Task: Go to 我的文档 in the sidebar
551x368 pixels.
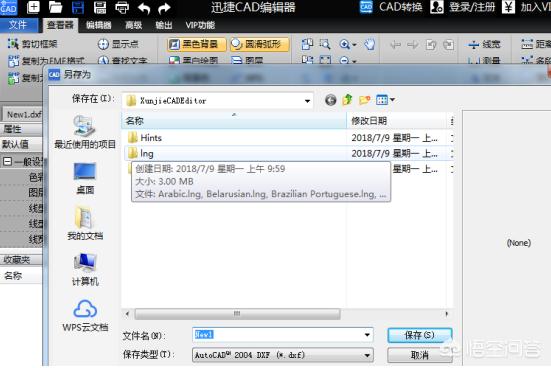Action: 85,224
